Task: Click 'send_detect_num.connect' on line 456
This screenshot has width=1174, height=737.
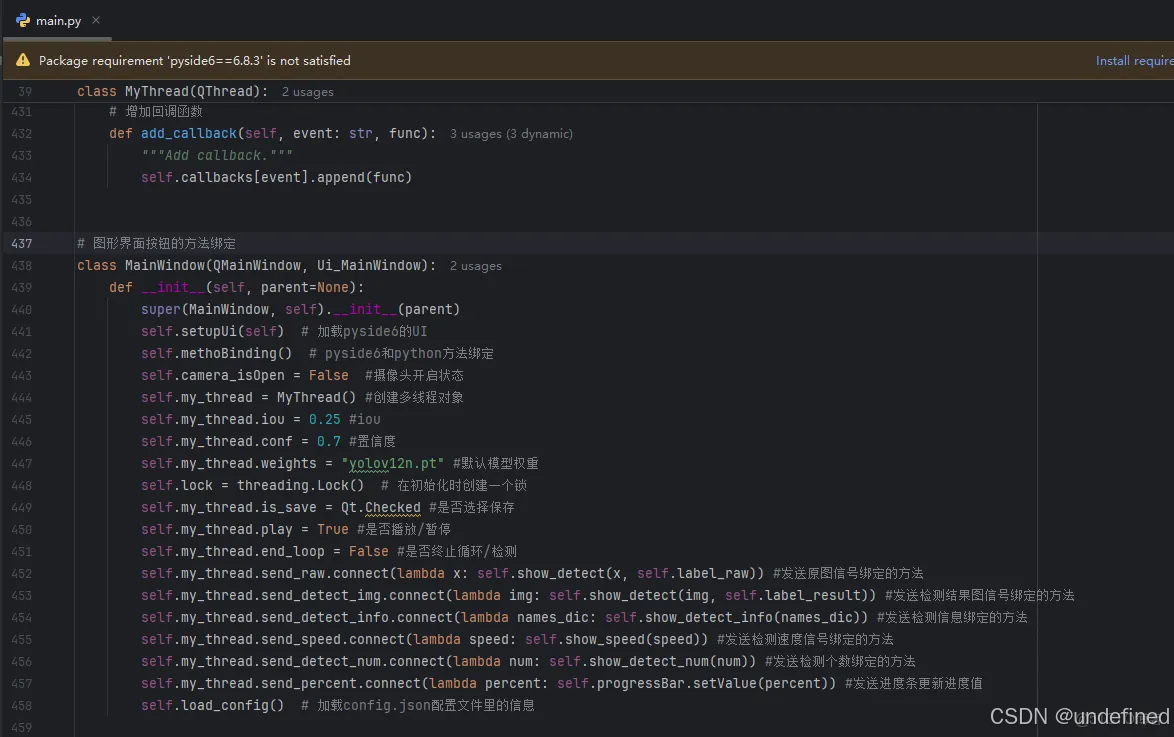Action: [x=353, y=661]
